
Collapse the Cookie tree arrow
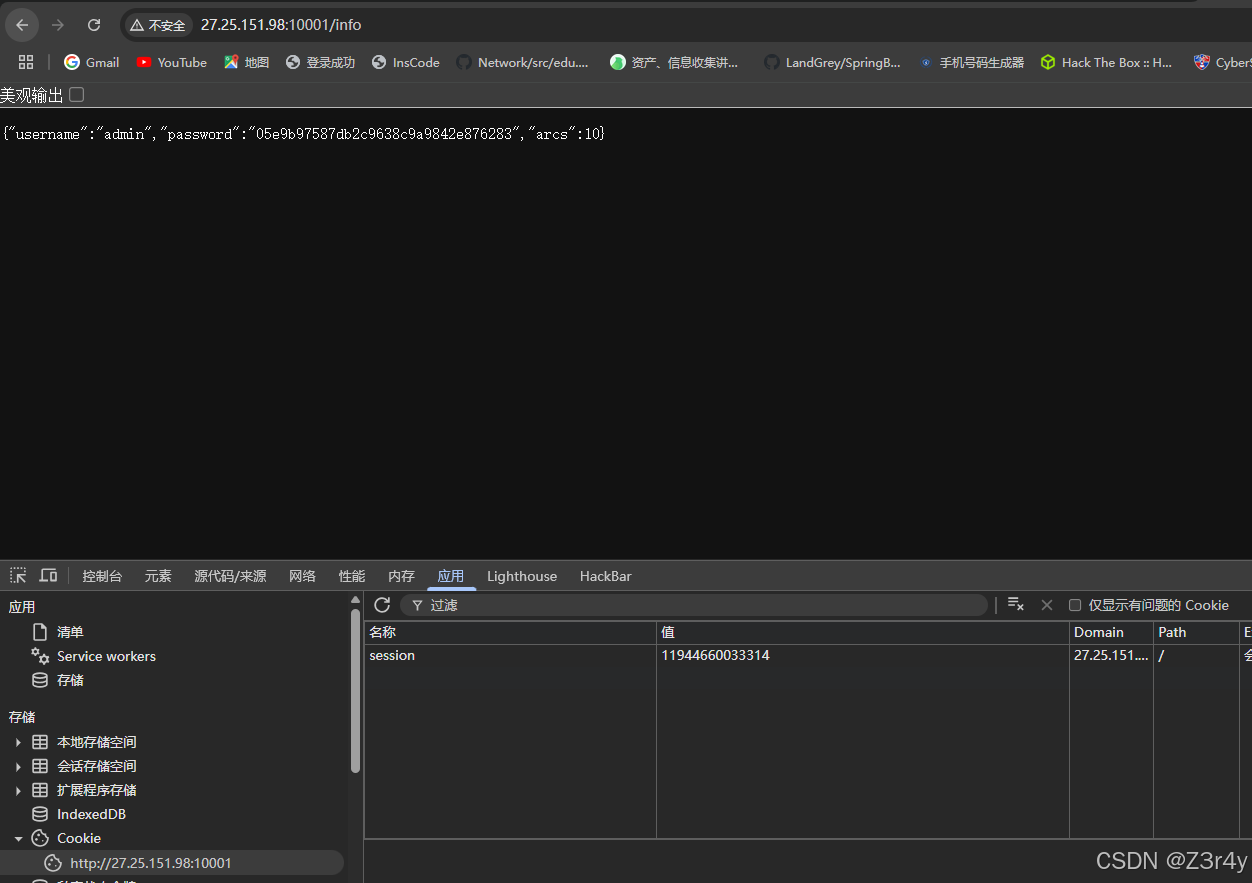coord(18,838)
